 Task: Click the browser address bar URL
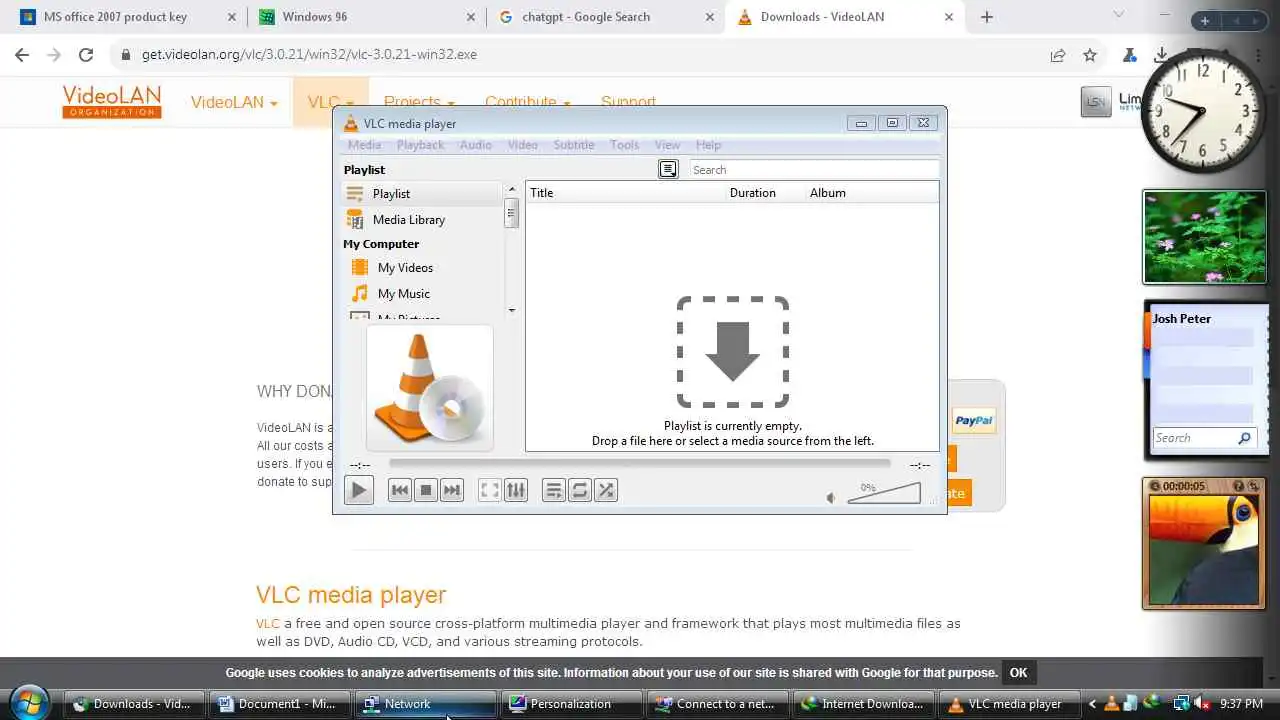click(x=309, y=55)
